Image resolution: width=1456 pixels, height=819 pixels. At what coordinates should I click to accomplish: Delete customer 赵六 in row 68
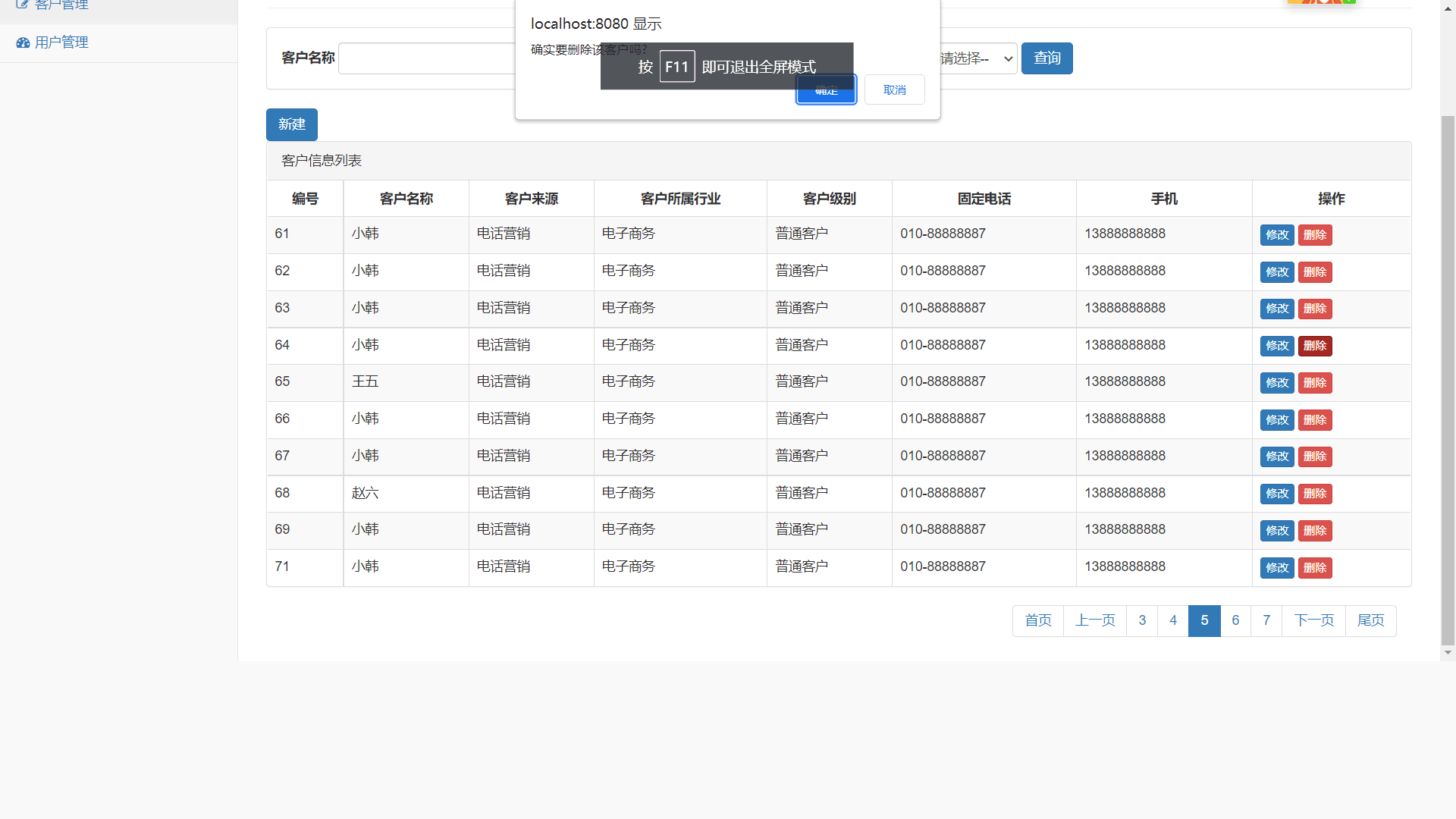pyautogui.click(x=1314, y=494)
